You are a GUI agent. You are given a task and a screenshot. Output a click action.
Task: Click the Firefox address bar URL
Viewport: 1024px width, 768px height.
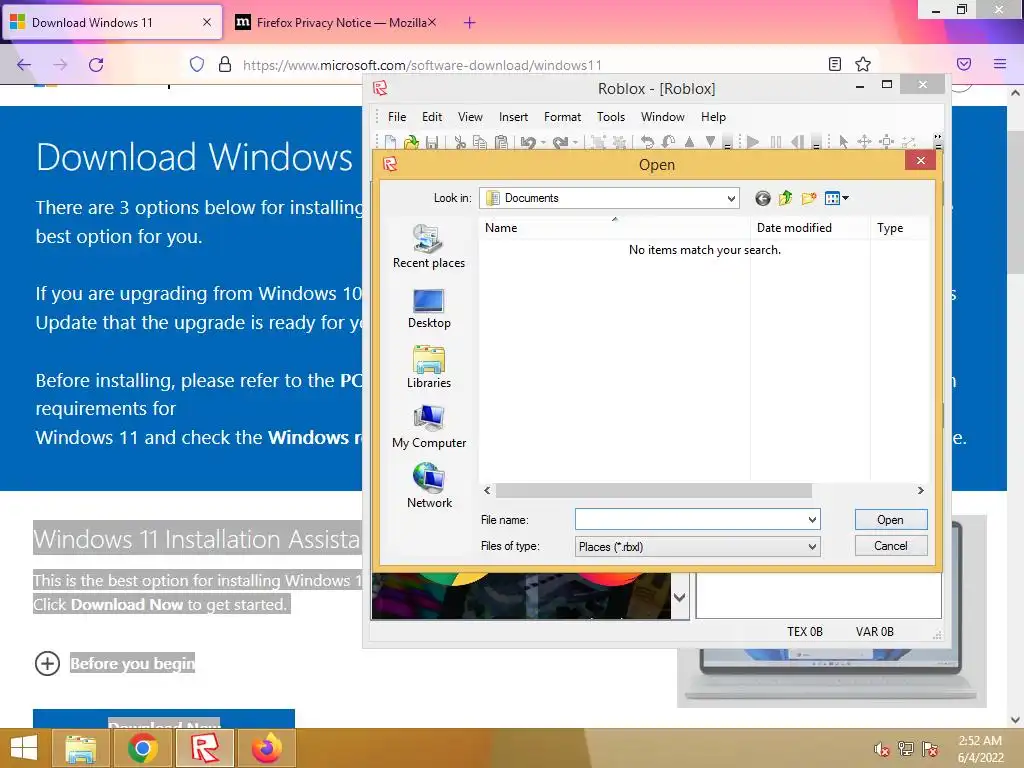pyautogui.click(x=422, y=65)
